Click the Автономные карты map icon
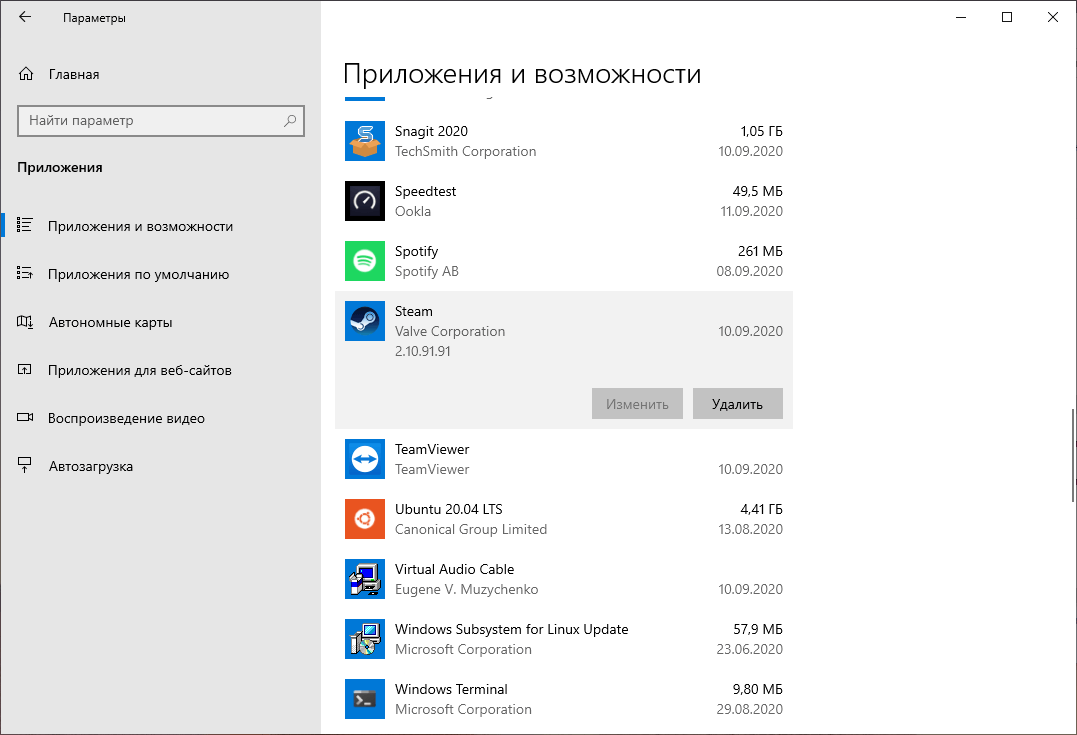 25,321
